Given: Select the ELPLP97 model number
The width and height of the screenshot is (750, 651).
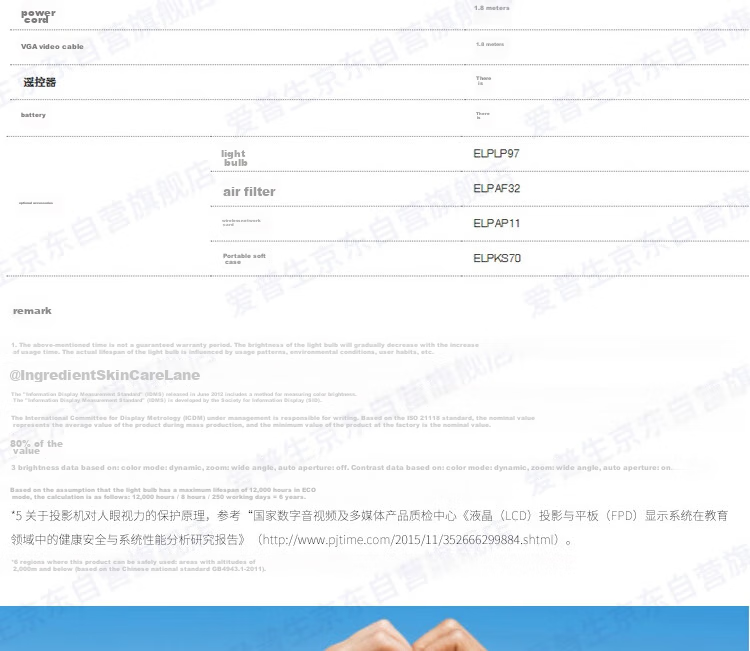Looking at the screenshot, I should pyautogui.click(x=496, y=154).
